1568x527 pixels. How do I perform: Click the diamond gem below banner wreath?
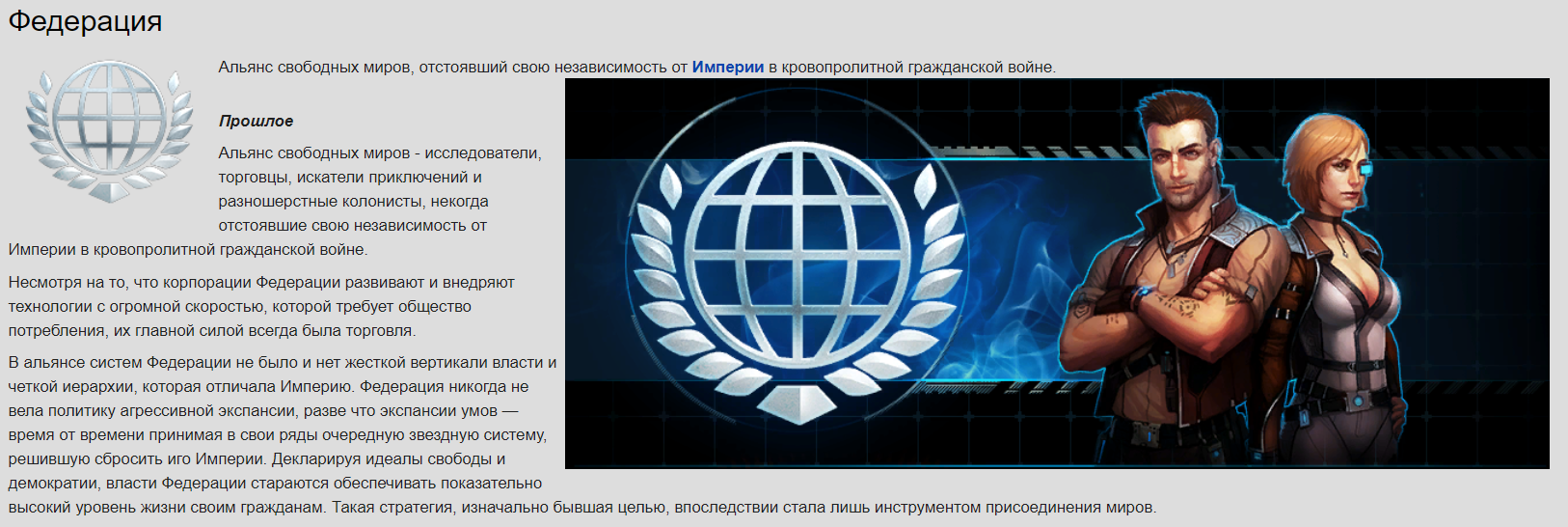[797, 402]
